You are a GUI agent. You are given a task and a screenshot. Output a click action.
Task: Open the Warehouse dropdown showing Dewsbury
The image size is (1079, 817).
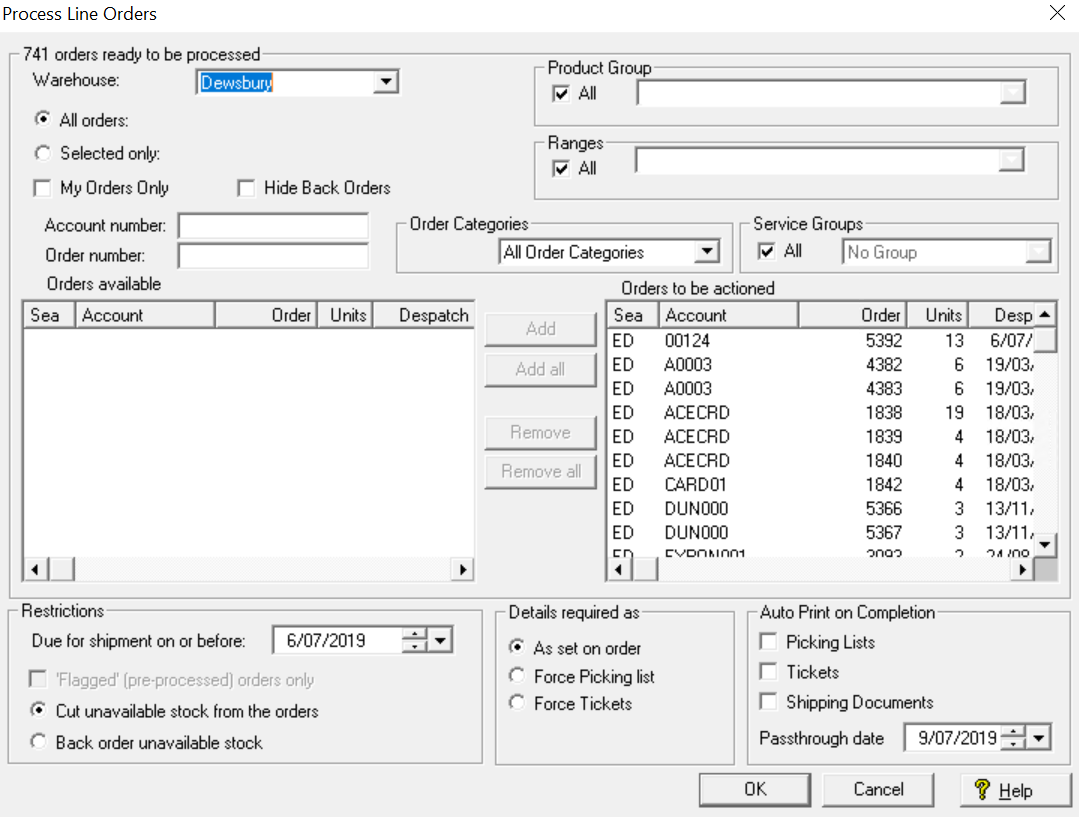pyautogui.click(x=385, y=82)
